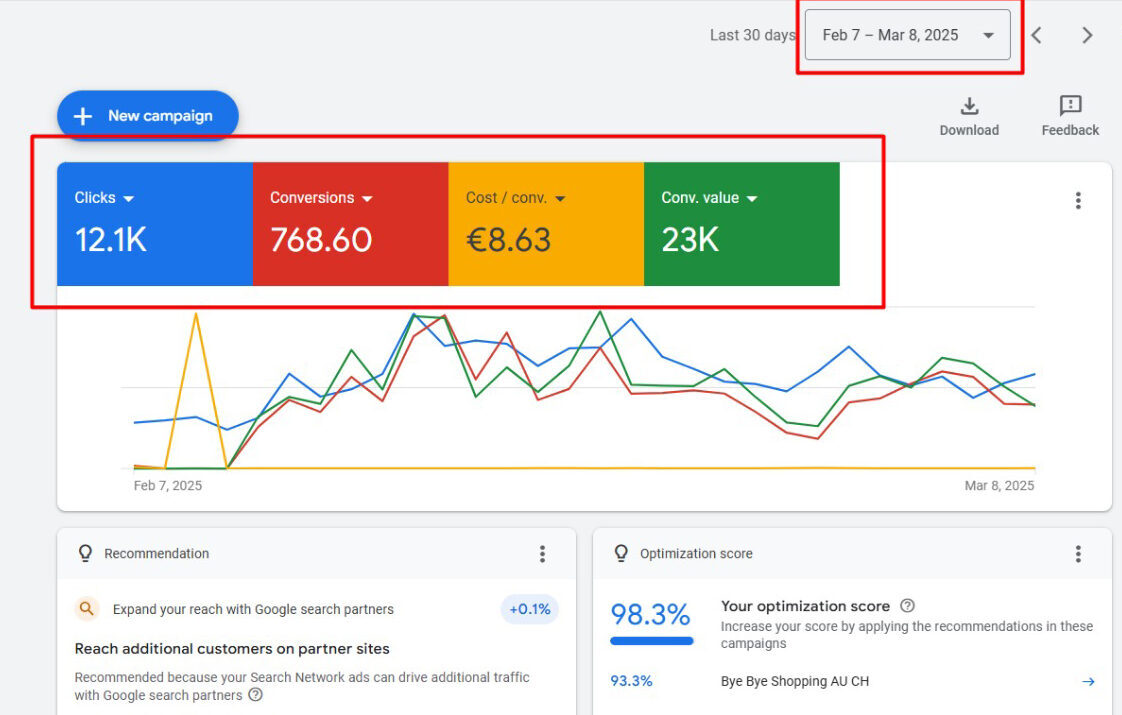This screenshot has height=715, width=1122.
Task: Select the red 768.60 conversions tile
Action: pos(351,224)
